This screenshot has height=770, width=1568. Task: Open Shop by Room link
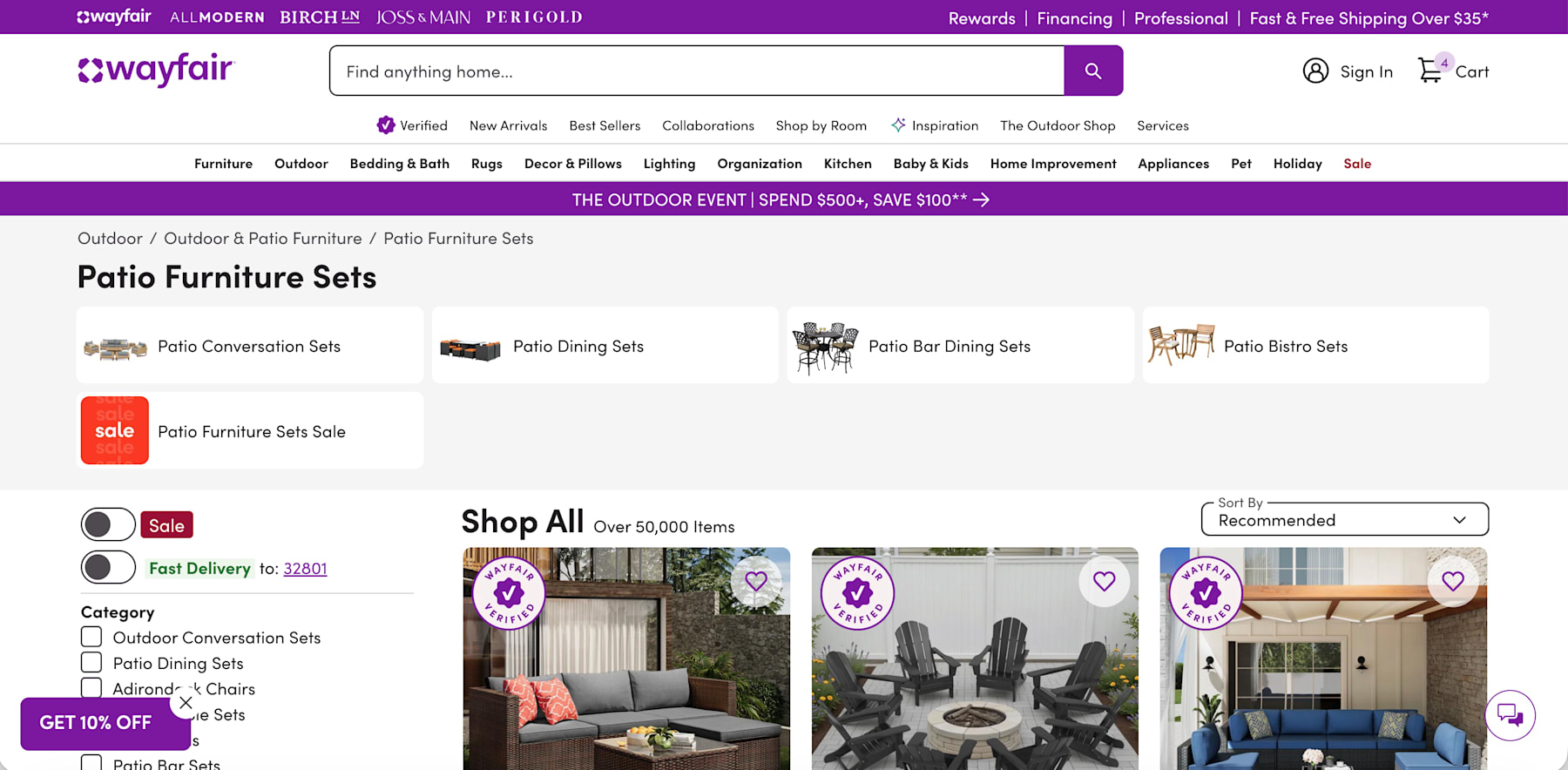tap(821, 125)
